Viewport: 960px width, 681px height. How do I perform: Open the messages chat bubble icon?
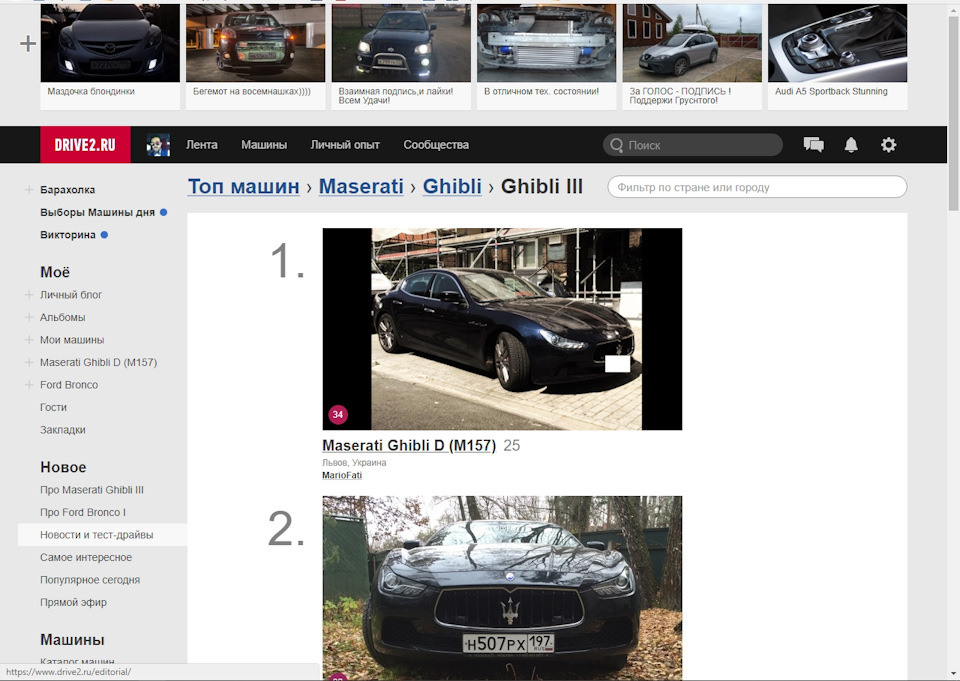[813, 145]
